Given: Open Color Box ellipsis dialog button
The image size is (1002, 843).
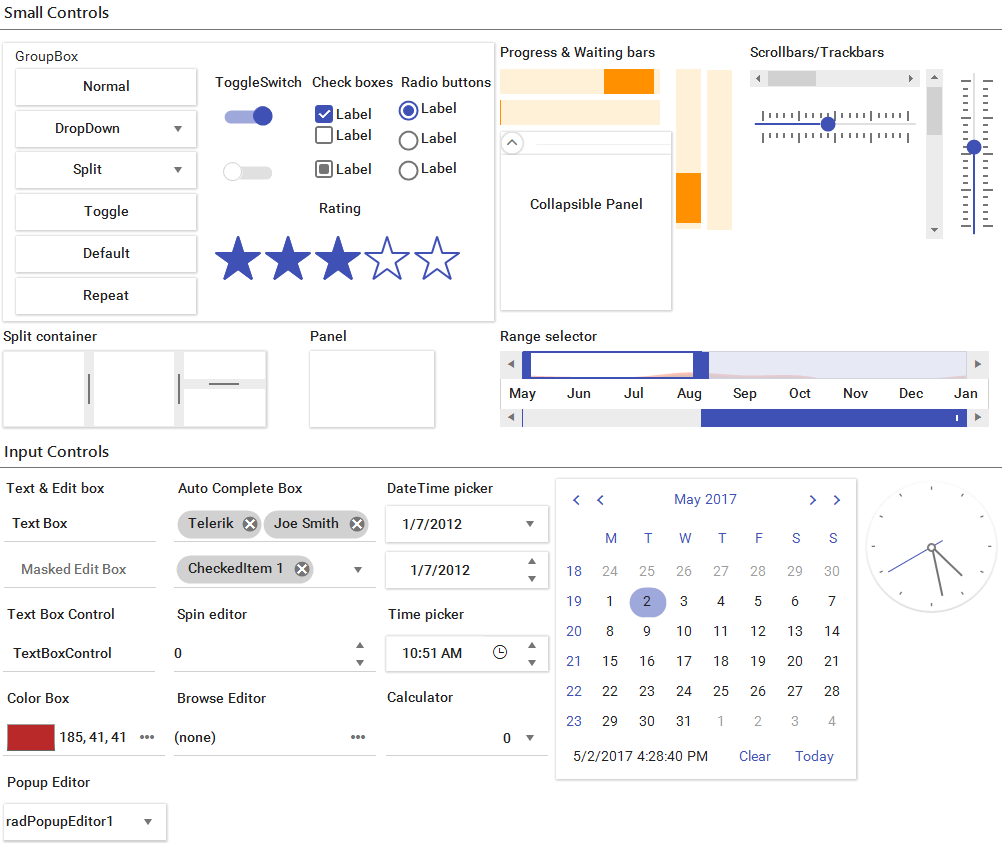Looking at the screenshot, I should point(147,737).
